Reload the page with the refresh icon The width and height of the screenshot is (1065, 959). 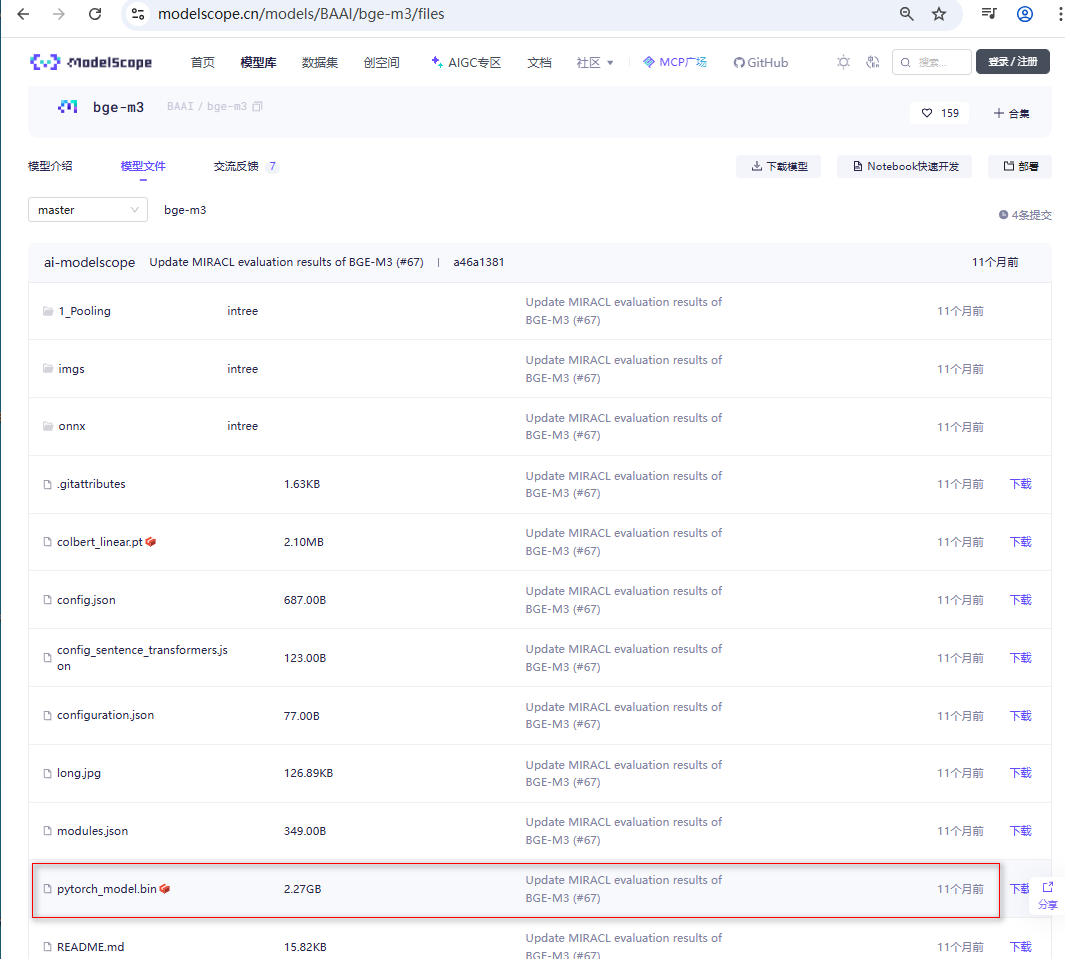(95, 14)
